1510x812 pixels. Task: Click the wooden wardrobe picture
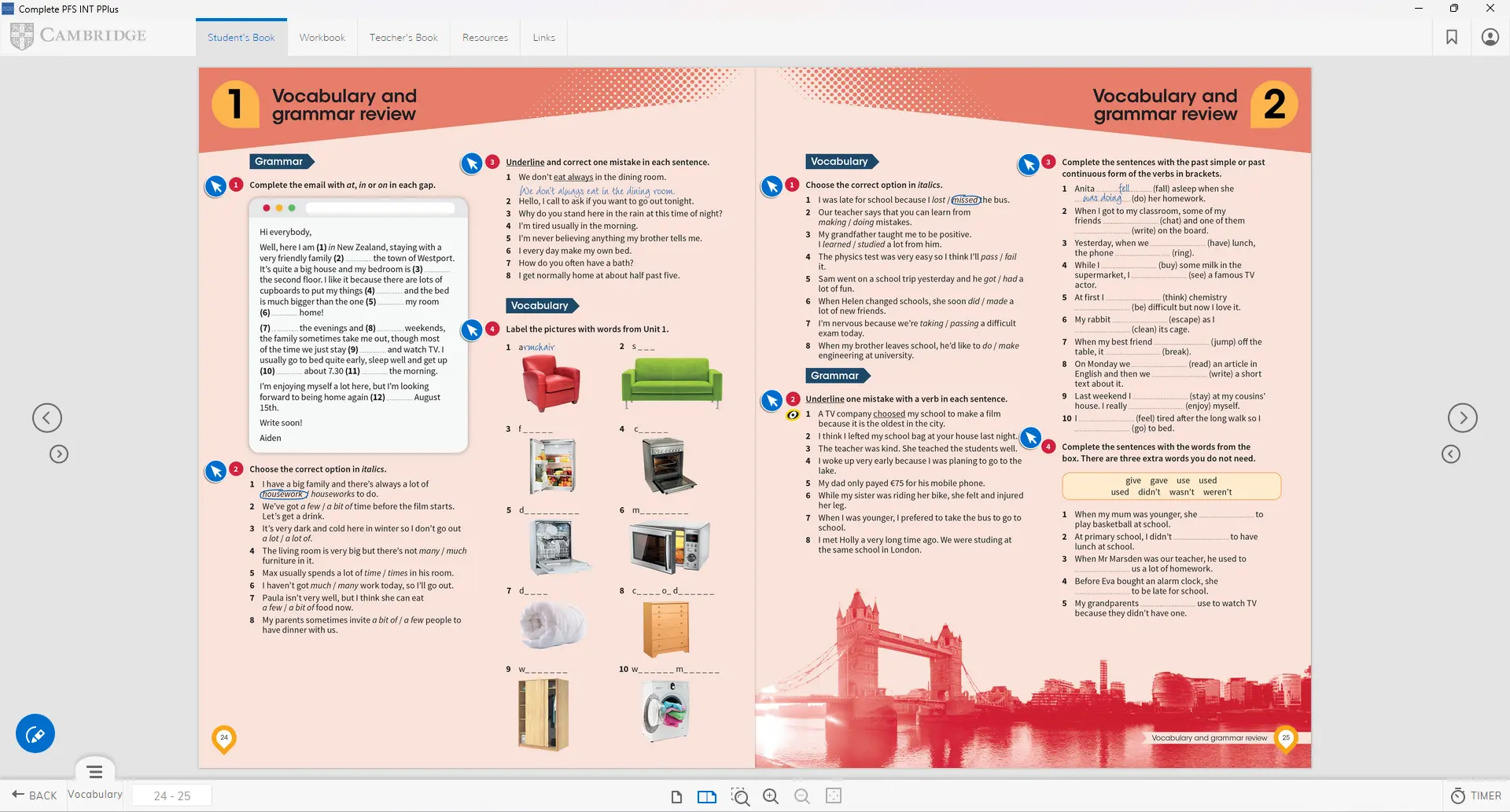543,715
